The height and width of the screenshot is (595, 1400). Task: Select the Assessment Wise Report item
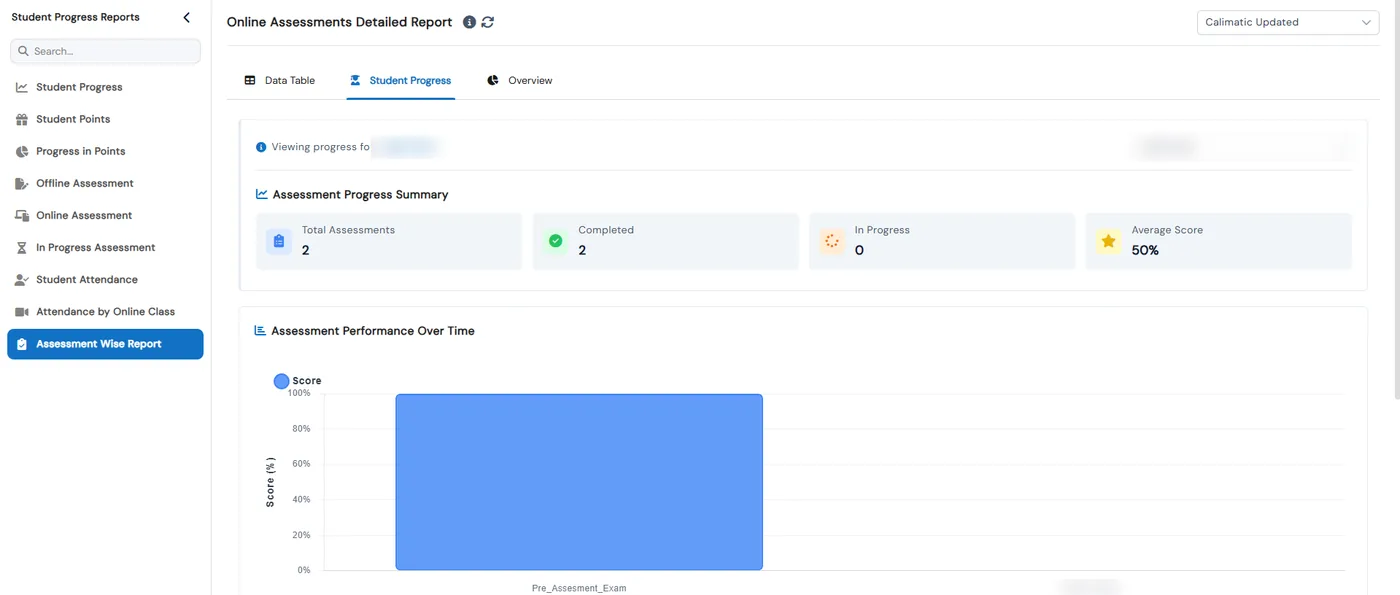point(105,344)
